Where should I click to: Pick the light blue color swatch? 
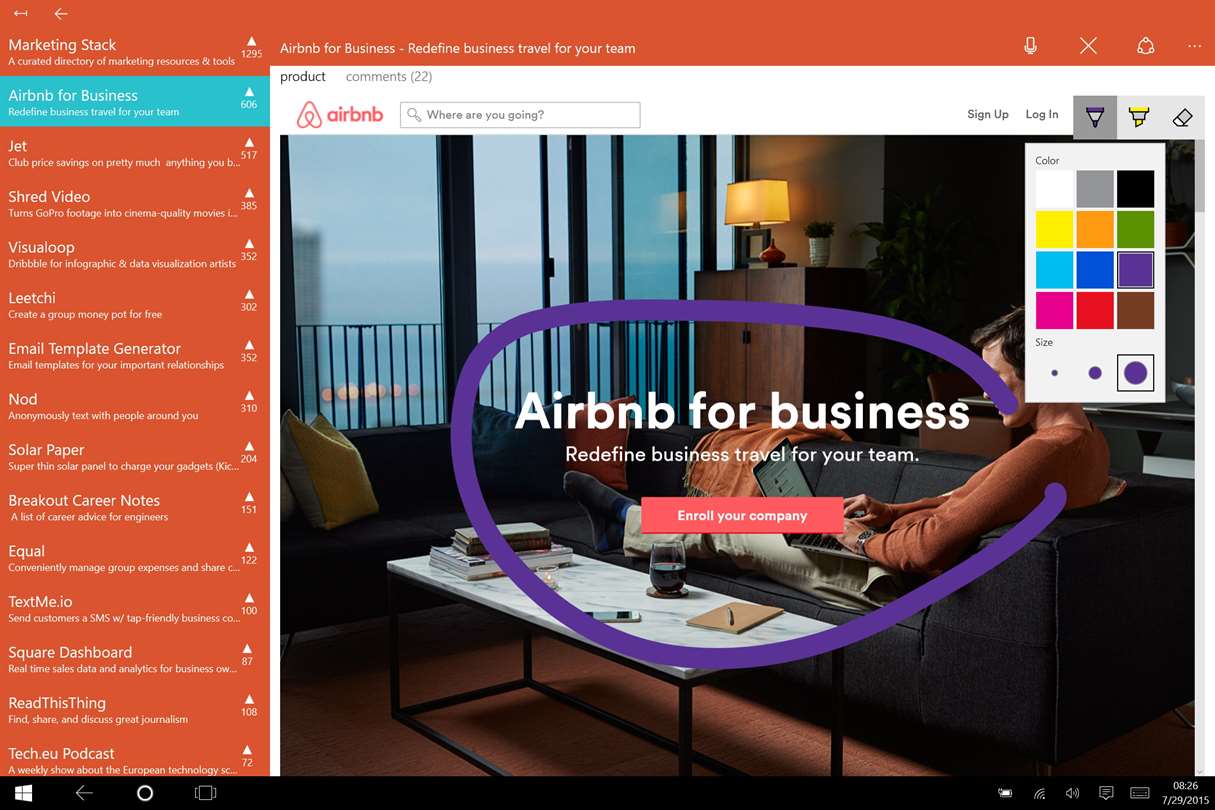click(1054, 270)
